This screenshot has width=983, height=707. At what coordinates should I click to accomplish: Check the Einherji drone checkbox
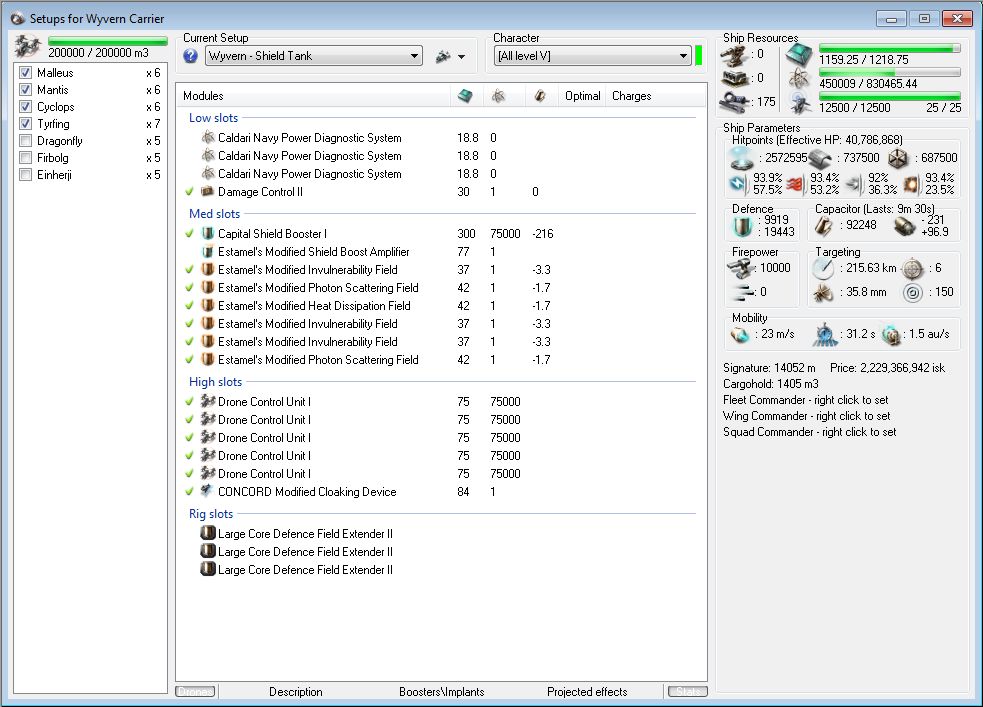26,174
